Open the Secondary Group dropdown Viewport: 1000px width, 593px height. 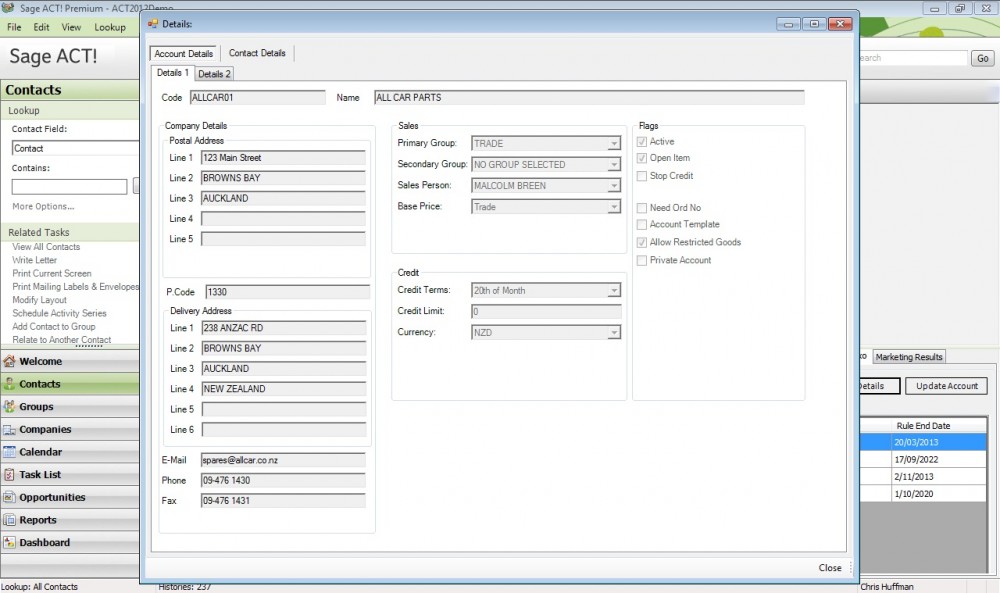614,165
